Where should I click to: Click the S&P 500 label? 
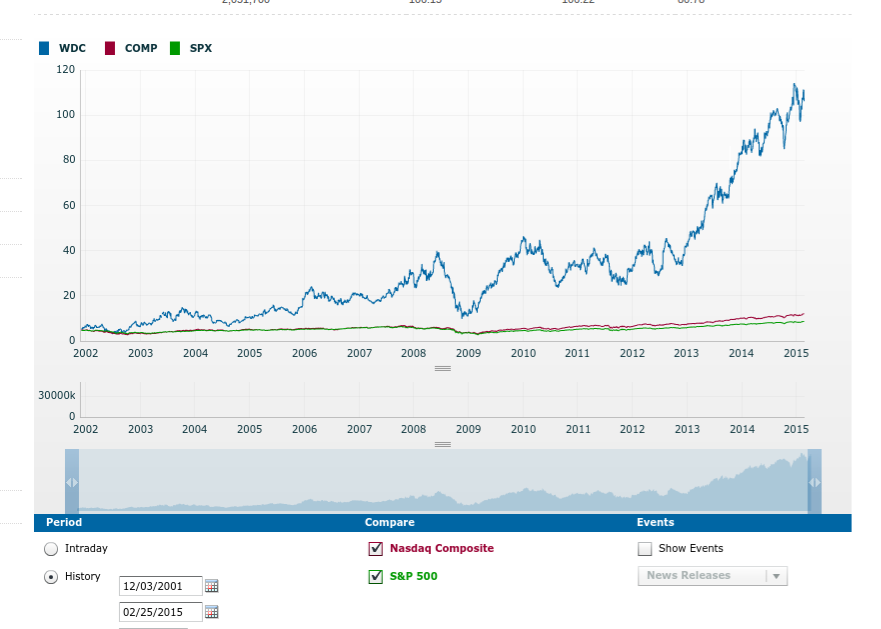413,576
